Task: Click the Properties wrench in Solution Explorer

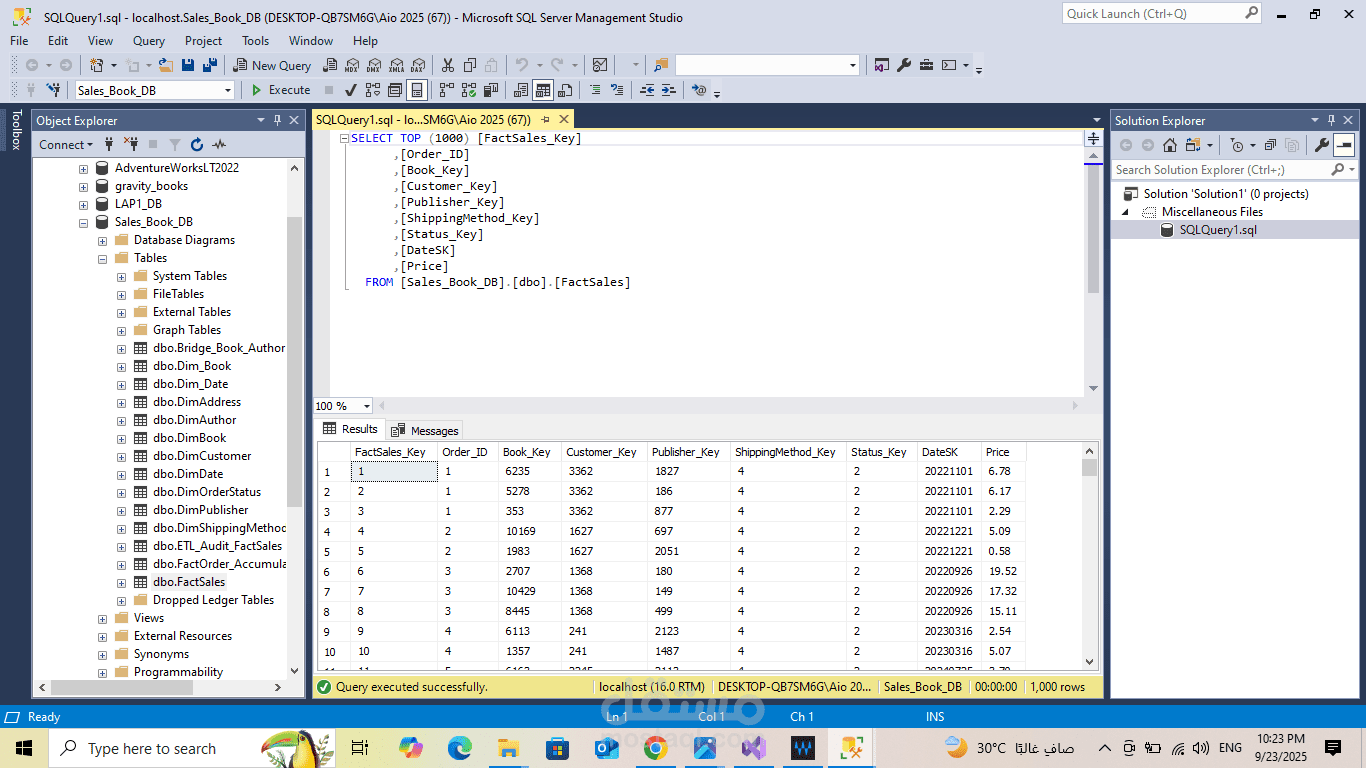Action: coord(1321,145)
